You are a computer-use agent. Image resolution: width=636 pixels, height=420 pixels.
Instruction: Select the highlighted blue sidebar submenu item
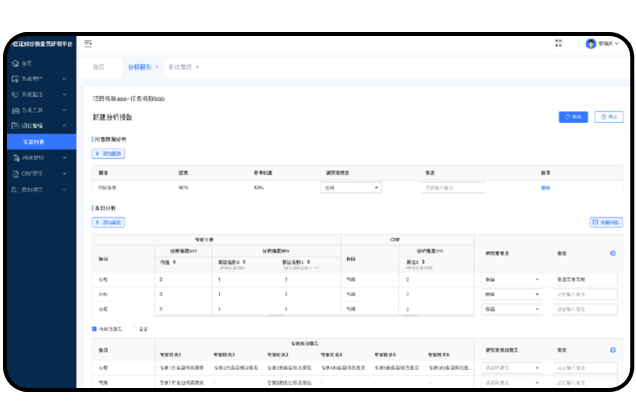coord(41,142)
